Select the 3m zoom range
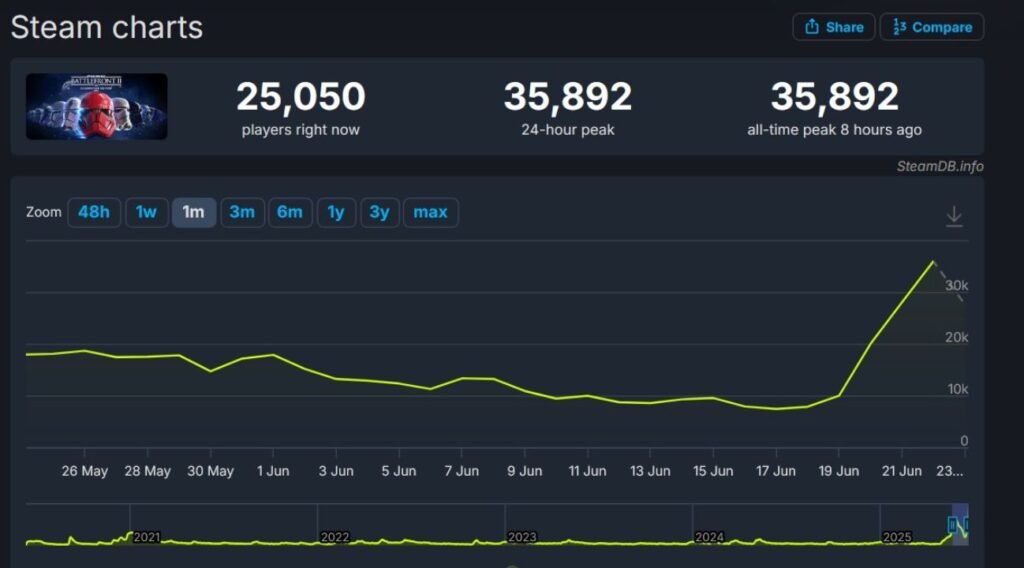The width and height of the screenshot is (1024, 568). pyautogui.click(x=242, y=212)
